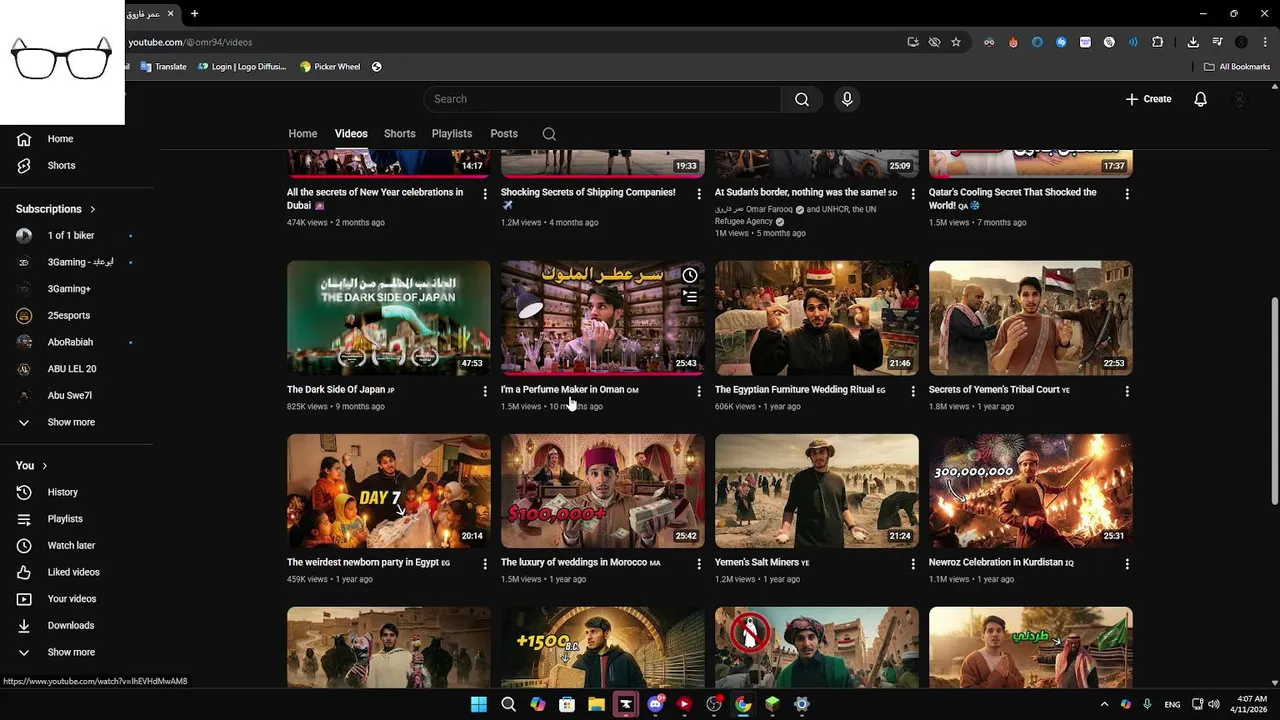Screen dimensions: 1280x720
Task: Open YouTube notifications bell
Action: tap(1200, 99)
